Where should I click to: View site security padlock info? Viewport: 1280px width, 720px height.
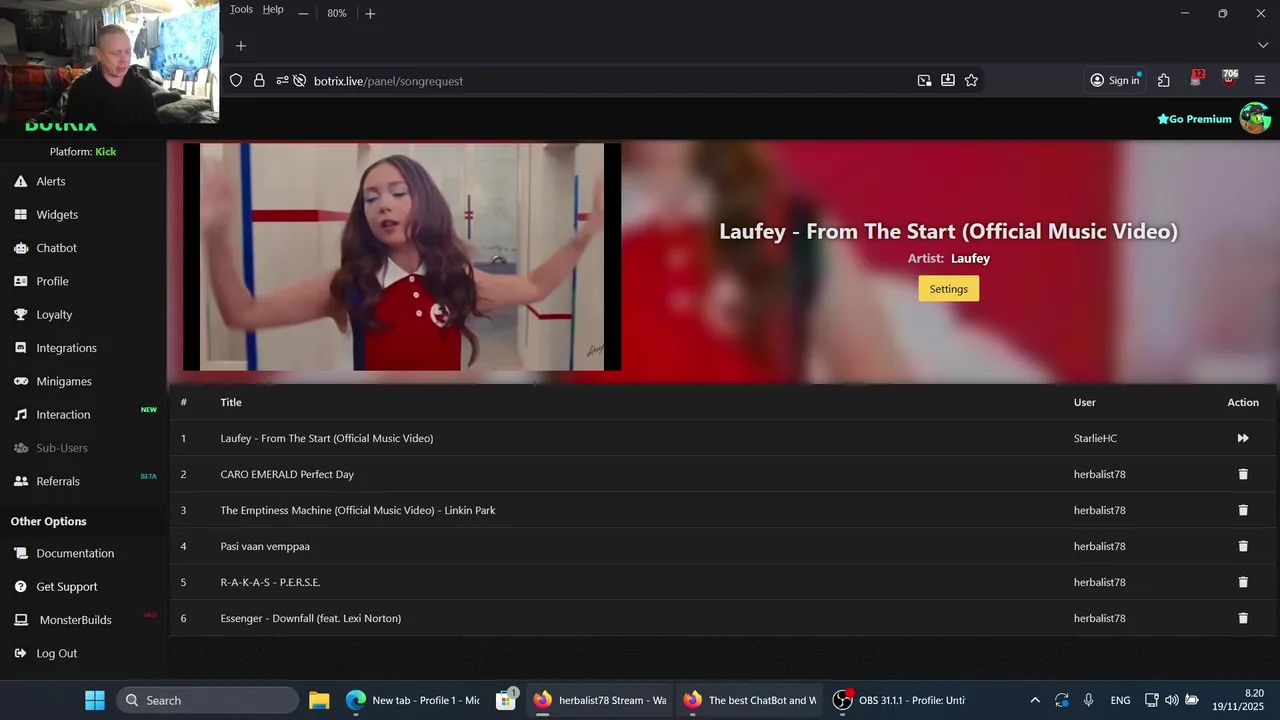259,81
